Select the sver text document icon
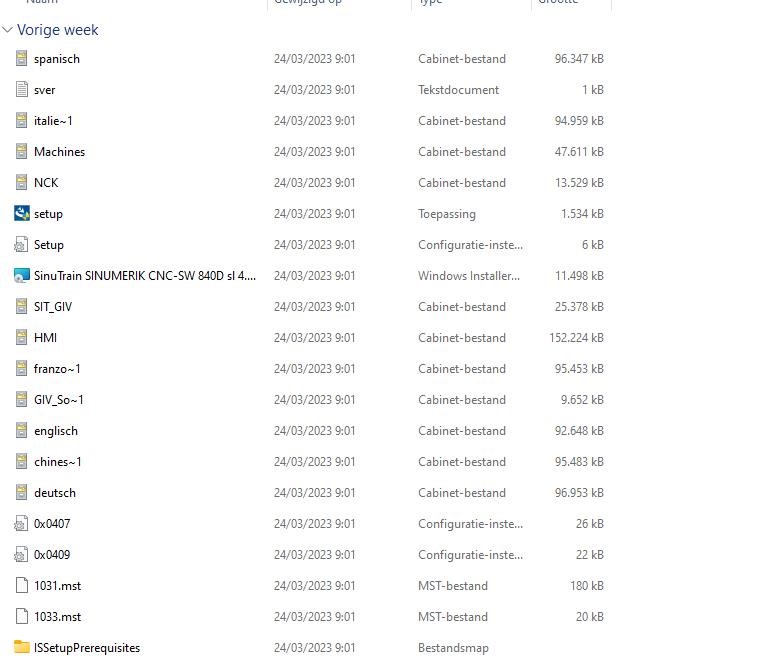The width and height of the screenshot is (768, 666). (x=22, y=90)
